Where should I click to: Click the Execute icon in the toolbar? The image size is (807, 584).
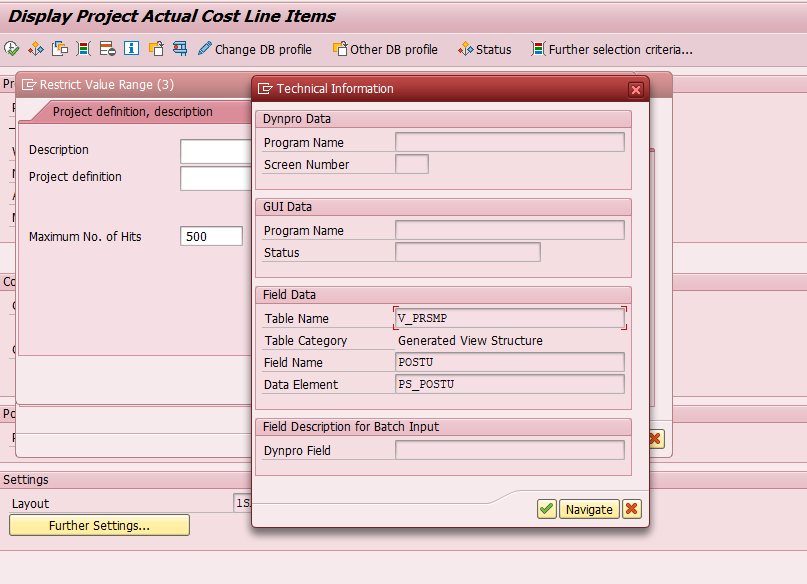click(11, 48)
